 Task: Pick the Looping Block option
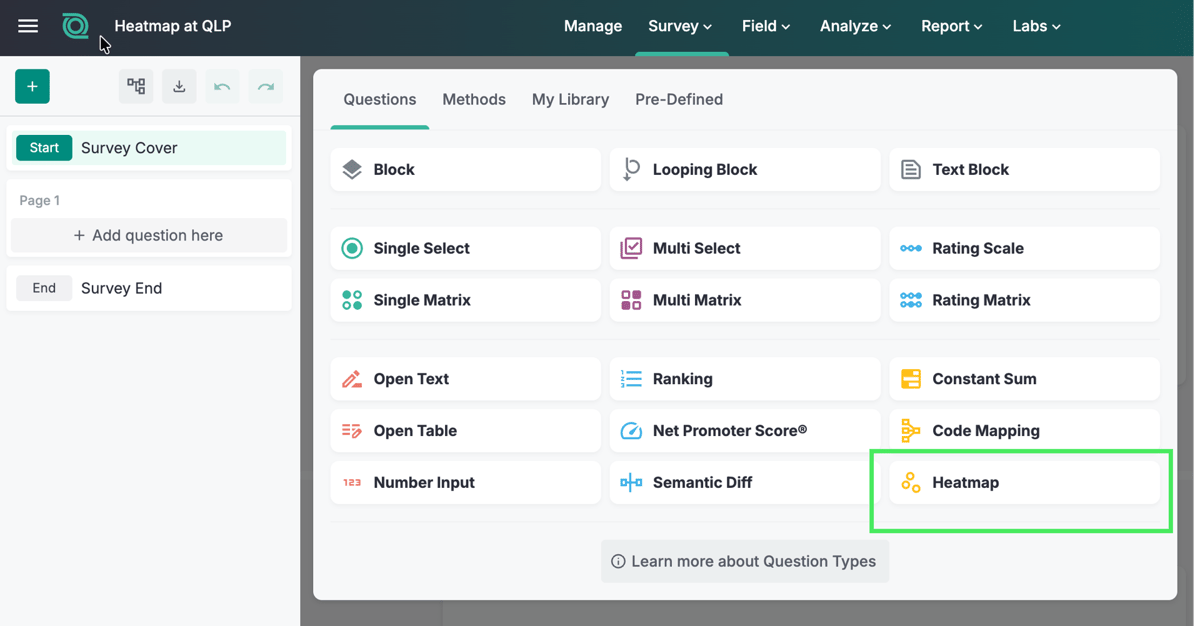[745, 170]
